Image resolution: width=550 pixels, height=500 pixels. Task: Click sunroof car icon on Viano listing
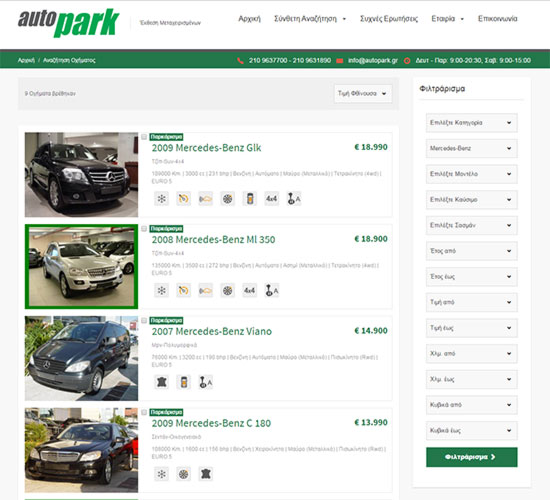(183, 382)
